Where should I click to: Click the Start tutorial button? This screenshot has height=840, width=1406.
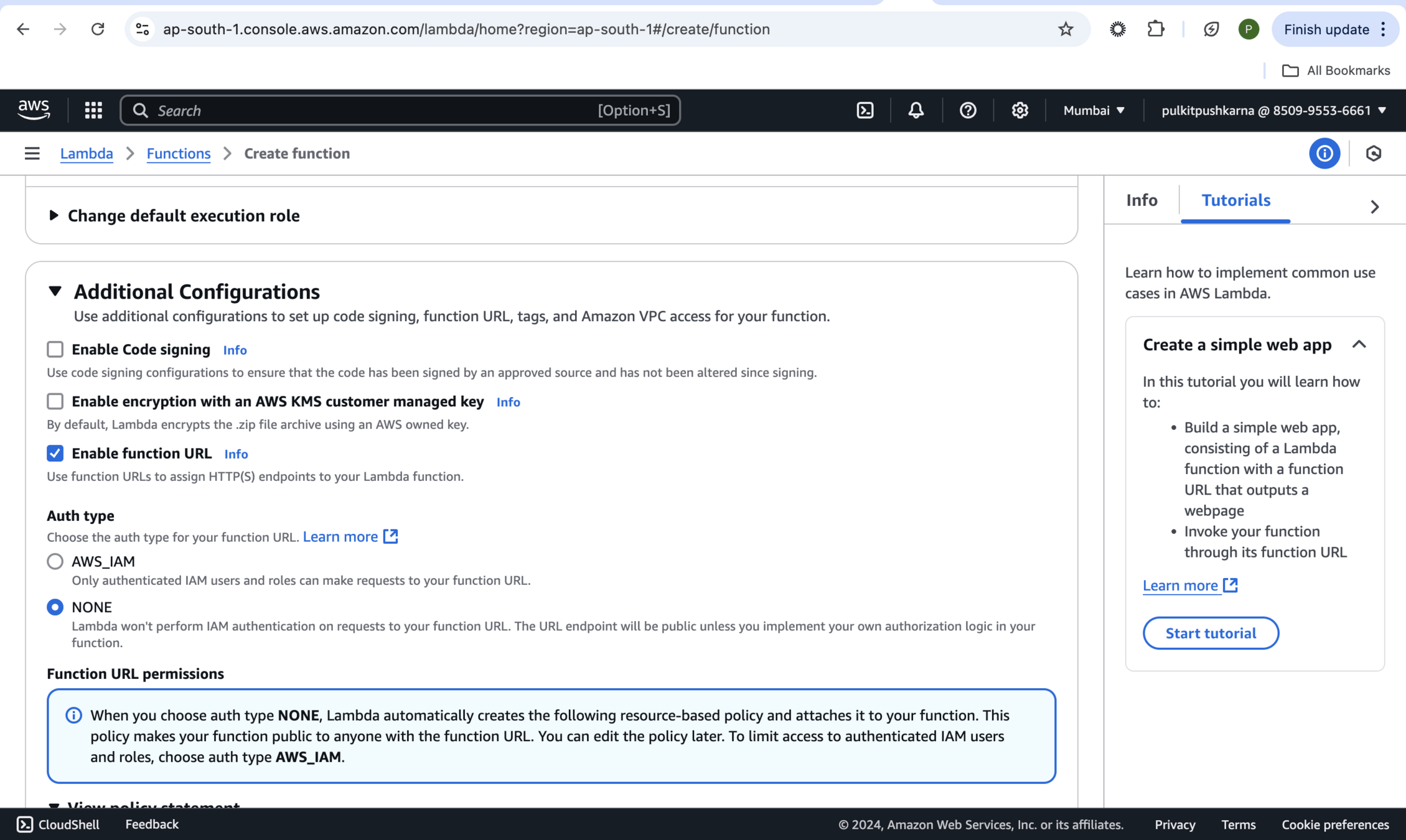[x=1210, y=633]
